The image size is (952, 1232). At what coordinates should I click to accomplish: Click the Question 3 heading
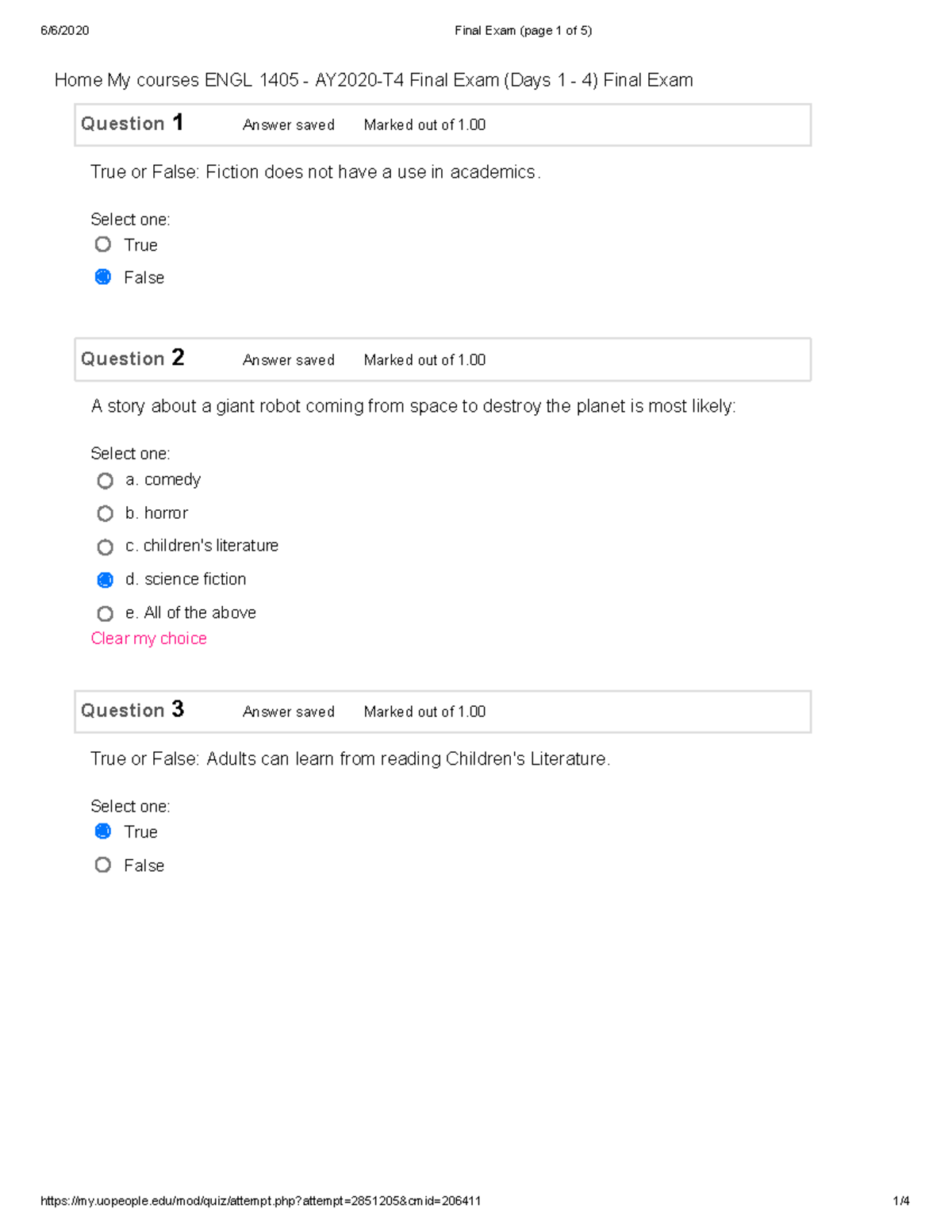(x=132, y=710)
